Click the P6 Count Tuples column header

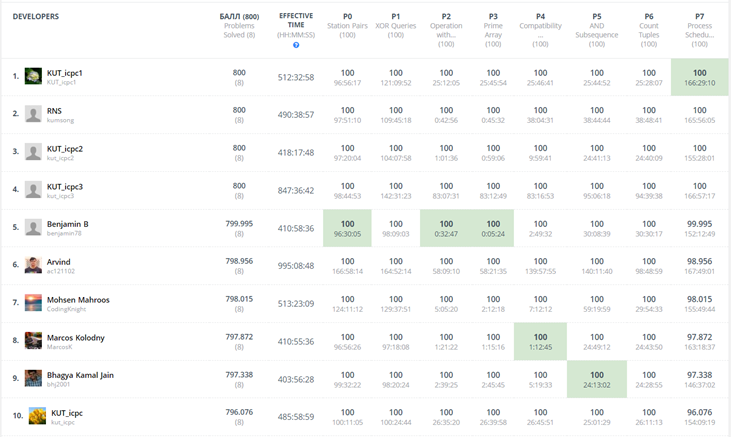click(x=649, y=30)
